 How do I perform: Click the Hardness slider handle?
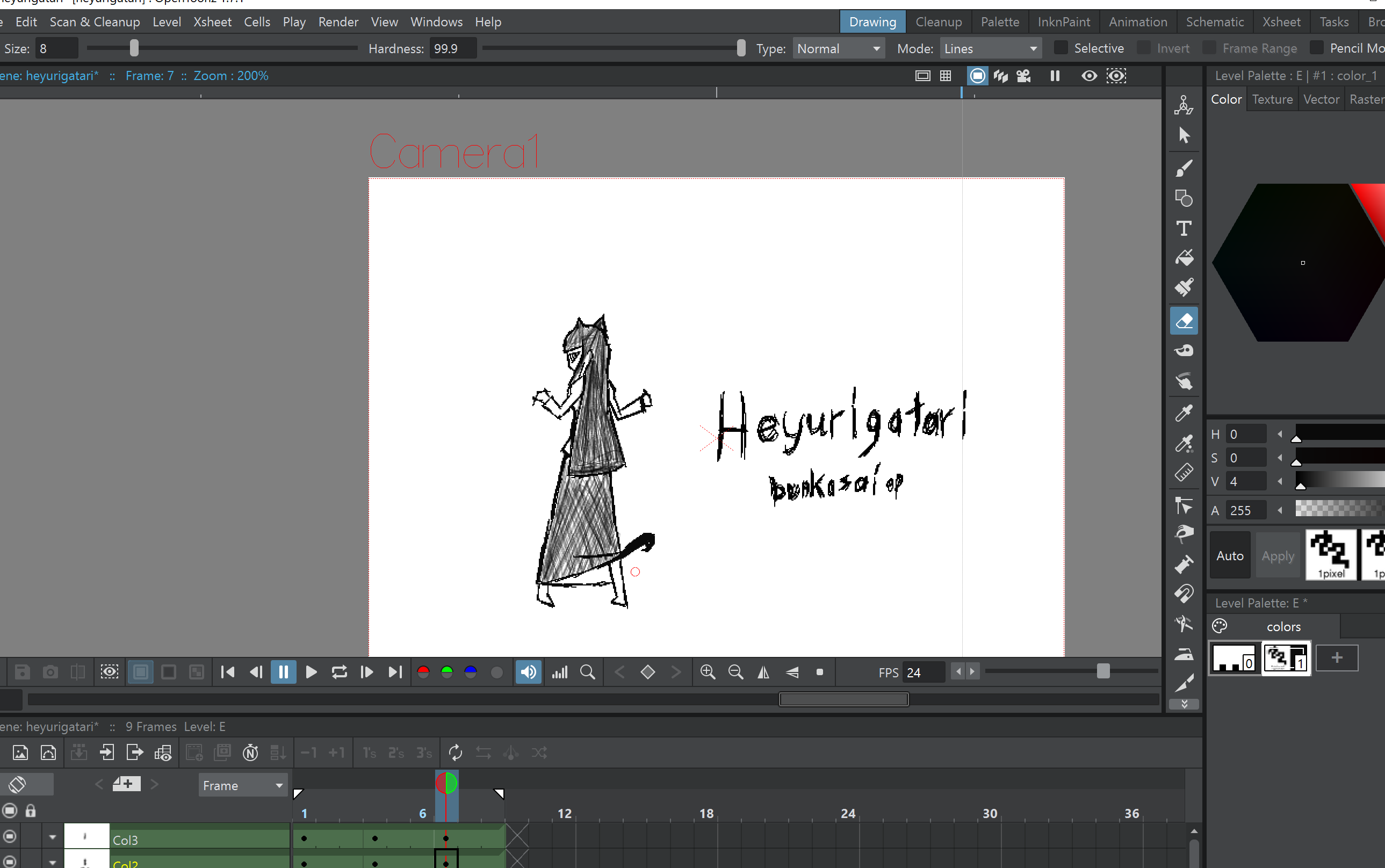tap(741, 48)
